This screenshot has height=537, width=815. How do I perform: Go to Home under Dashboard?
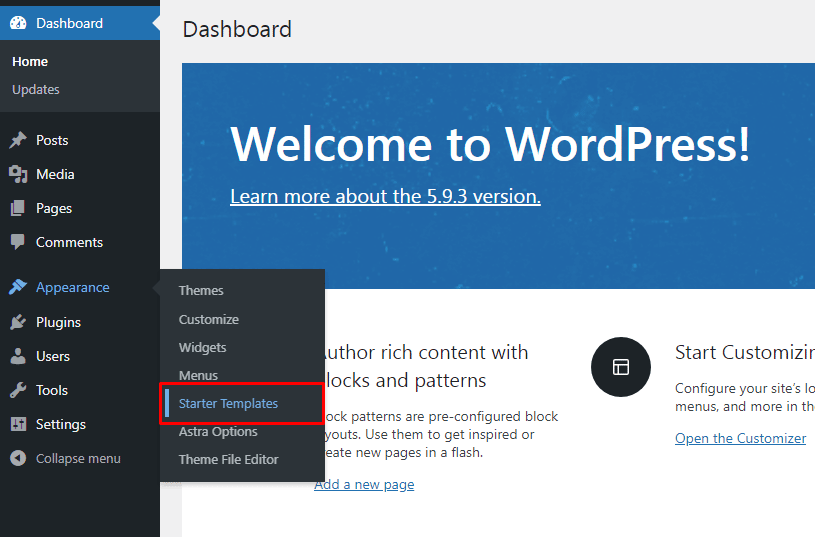[x=30, y=61]
